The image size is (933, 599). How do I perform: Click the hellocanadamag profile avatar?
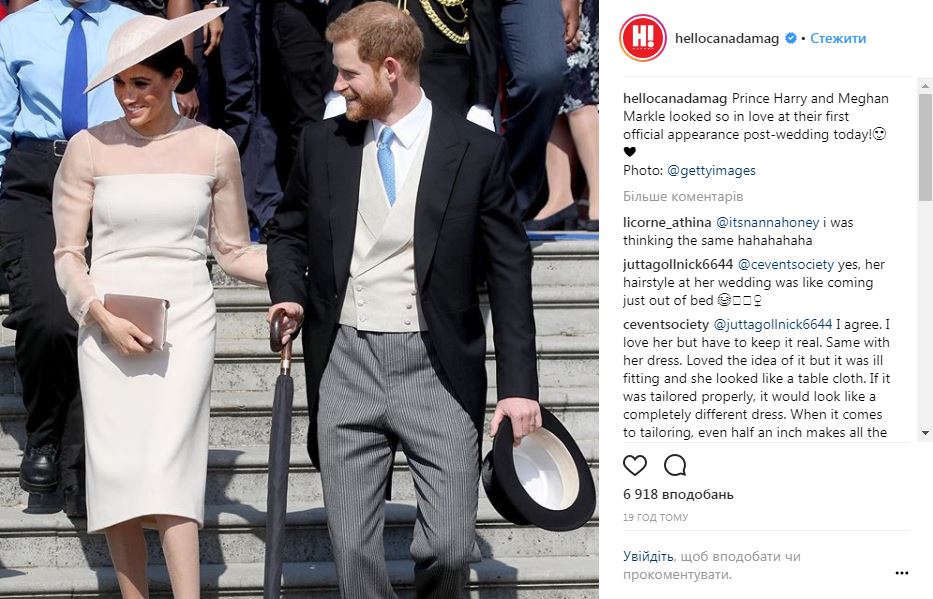click(x=643, y=38)
